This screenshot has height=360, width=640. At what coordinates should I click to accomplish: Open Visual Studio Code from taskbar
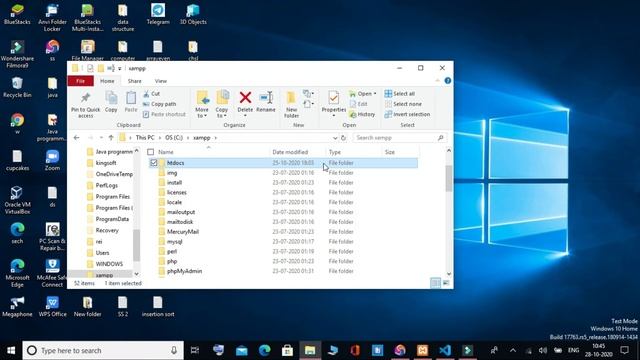click(445, 350)
